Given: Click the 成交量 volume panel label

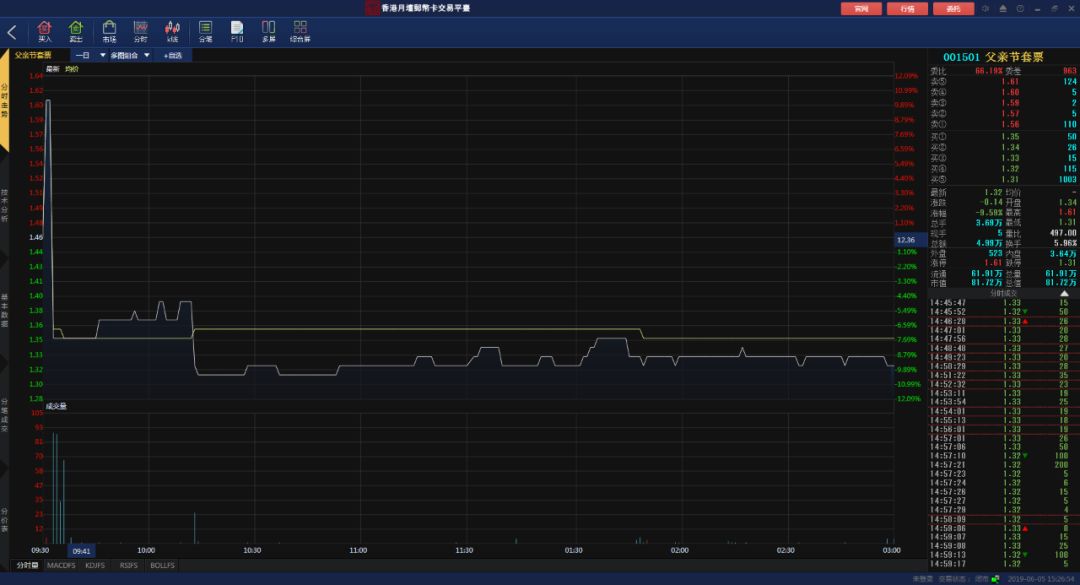Looking at the screenshot, I should (x=56, y=407).
